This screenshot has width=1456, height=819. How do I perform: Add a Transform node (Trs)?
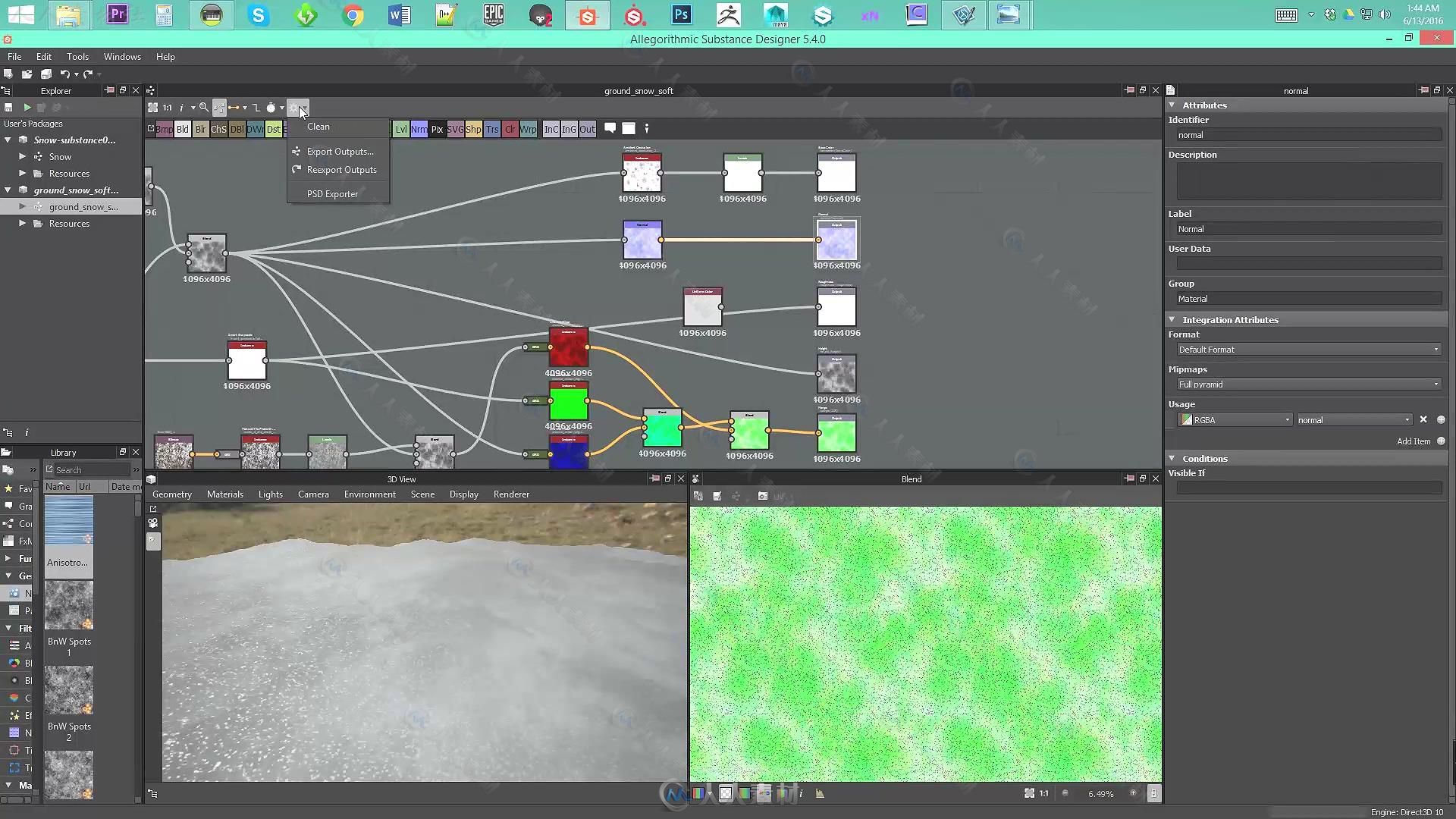click(x=492, y=129)
